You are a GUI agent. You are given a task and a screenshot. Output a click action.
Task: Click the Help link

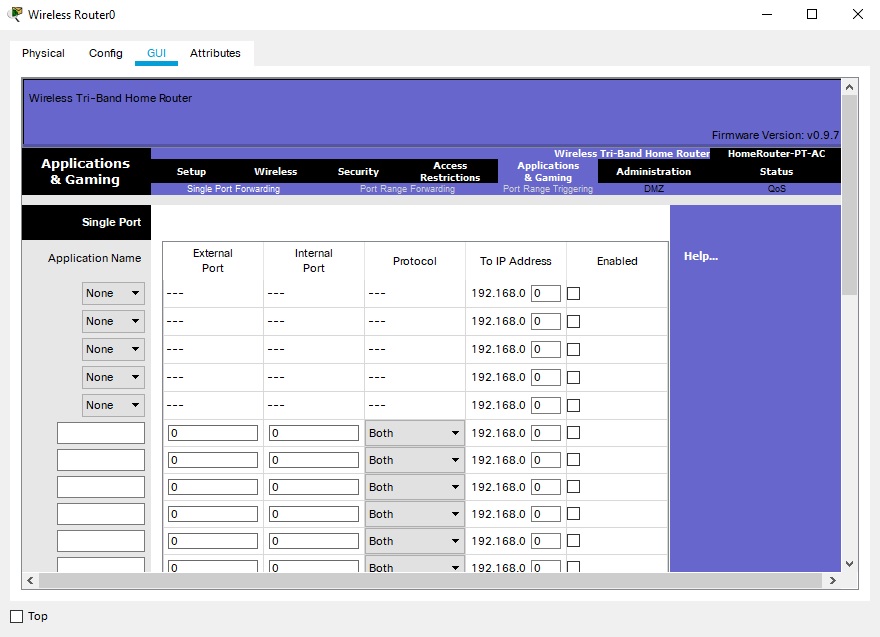[700, 256]
